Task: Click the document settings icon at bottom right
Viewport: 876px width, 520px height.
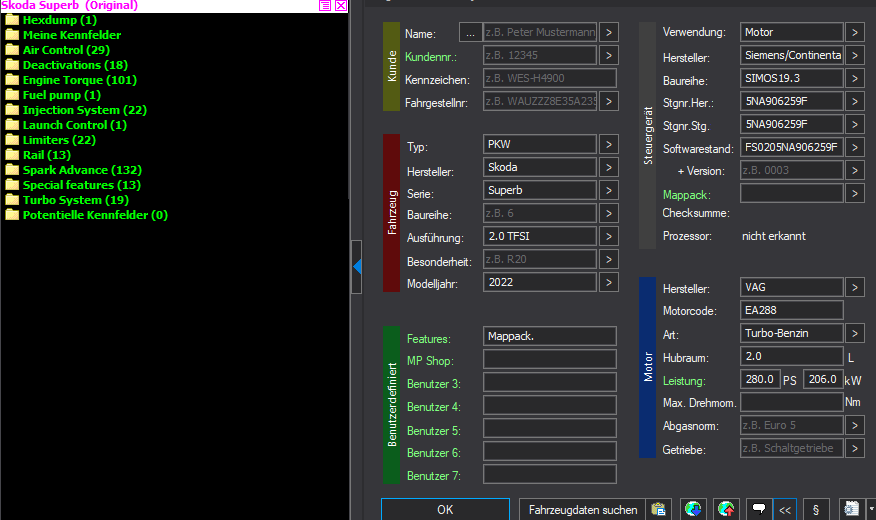Action: pos(851,509)
